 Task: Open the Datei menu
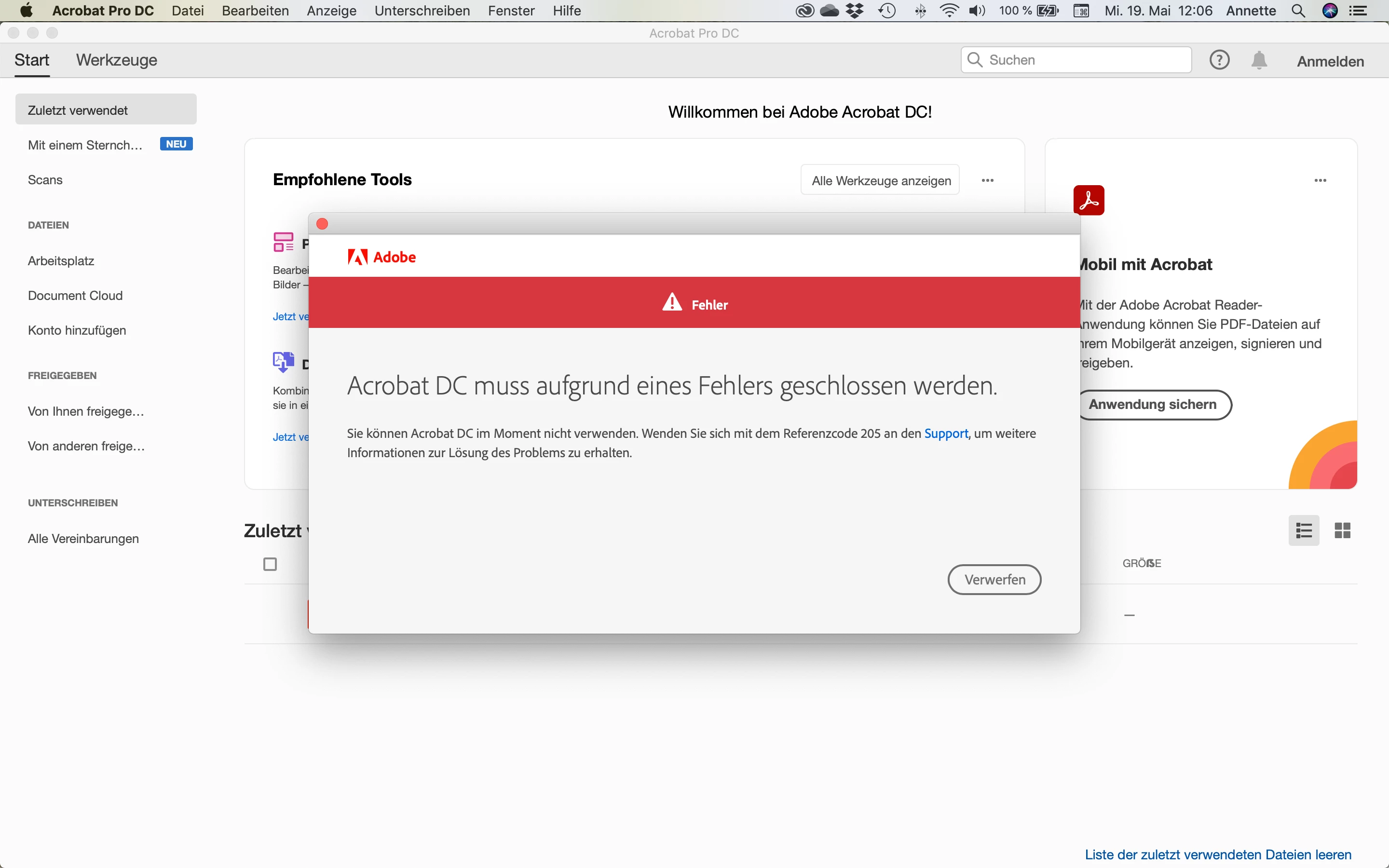pyautogui.click(x=188, y=10)
